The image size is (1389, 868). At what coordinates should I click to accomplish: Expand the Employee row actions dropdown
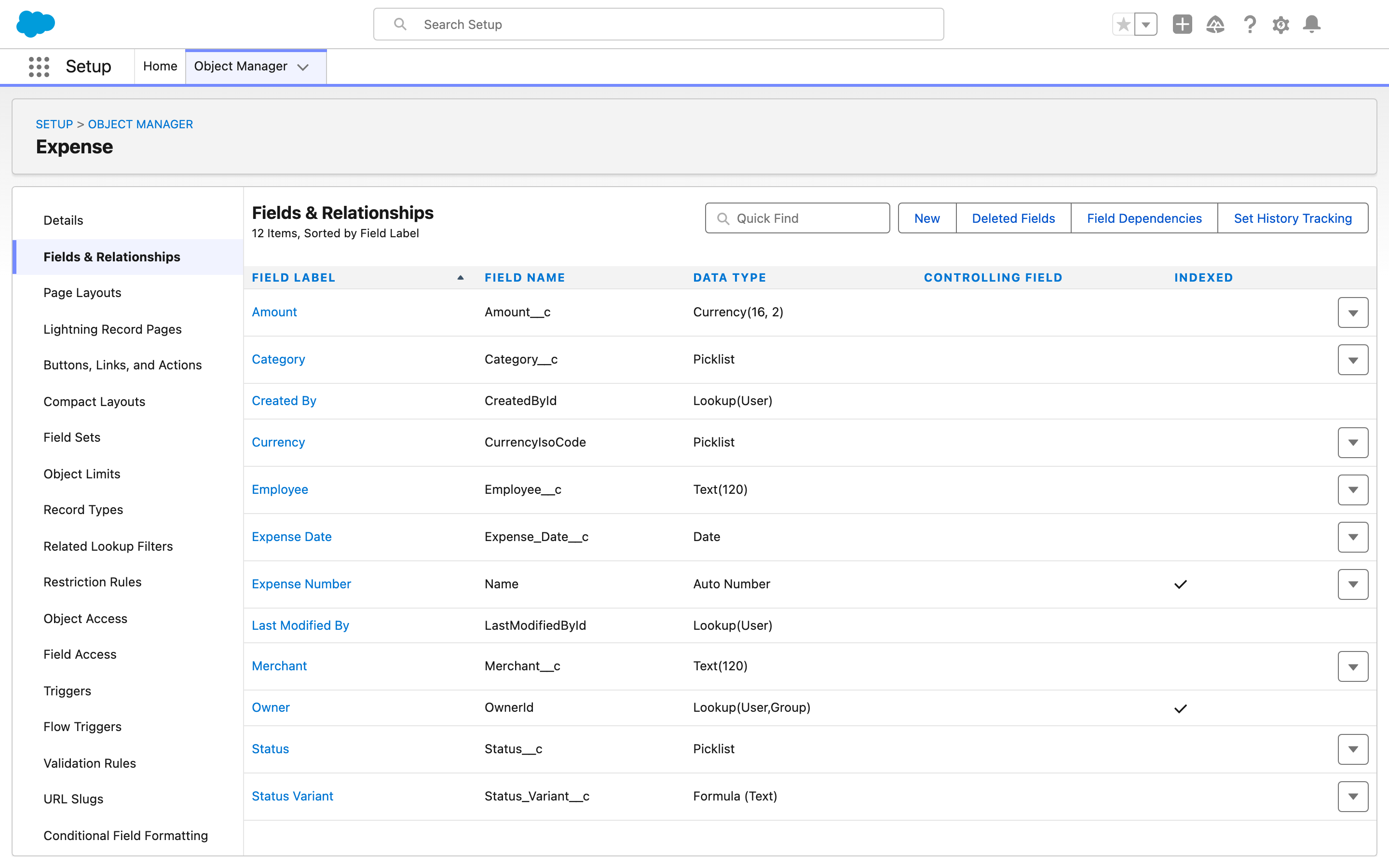(1353, 489)
